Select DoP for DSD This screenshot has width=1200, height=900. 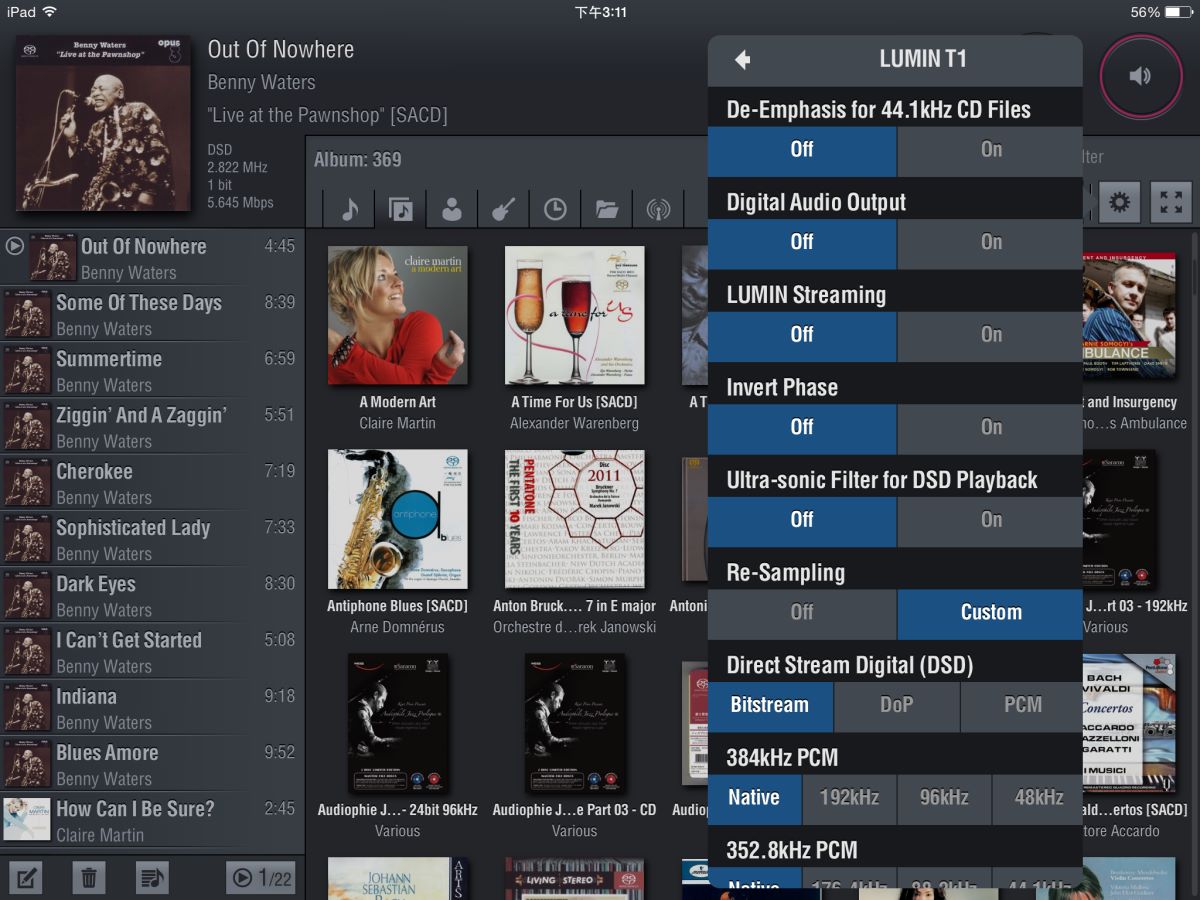tap(897, 705)
